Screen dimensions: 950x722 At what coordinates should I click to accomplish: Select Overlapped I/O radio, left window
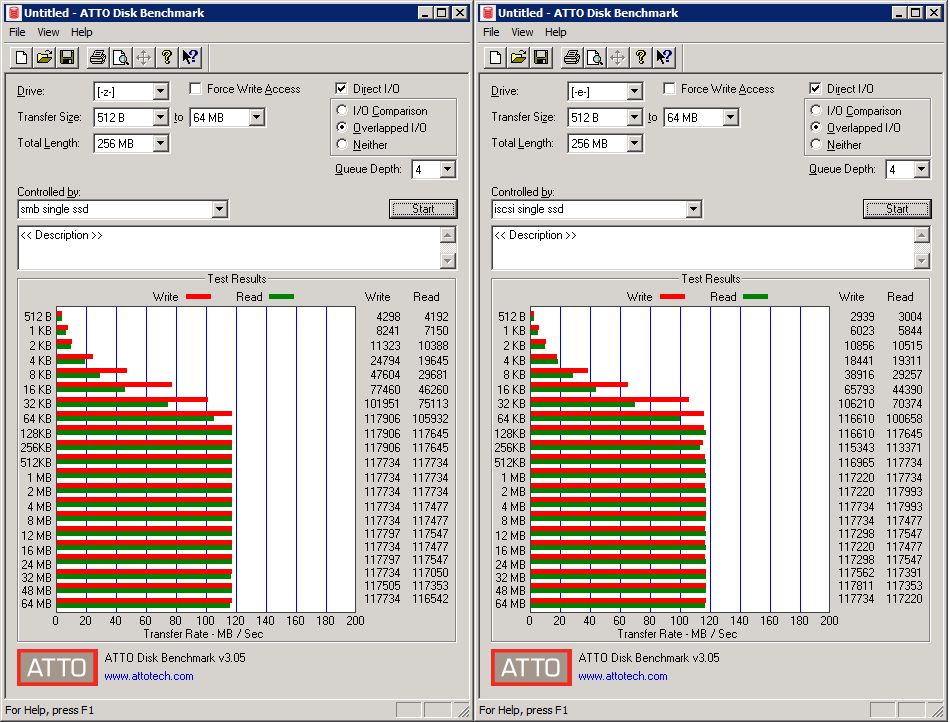(342, 127)
